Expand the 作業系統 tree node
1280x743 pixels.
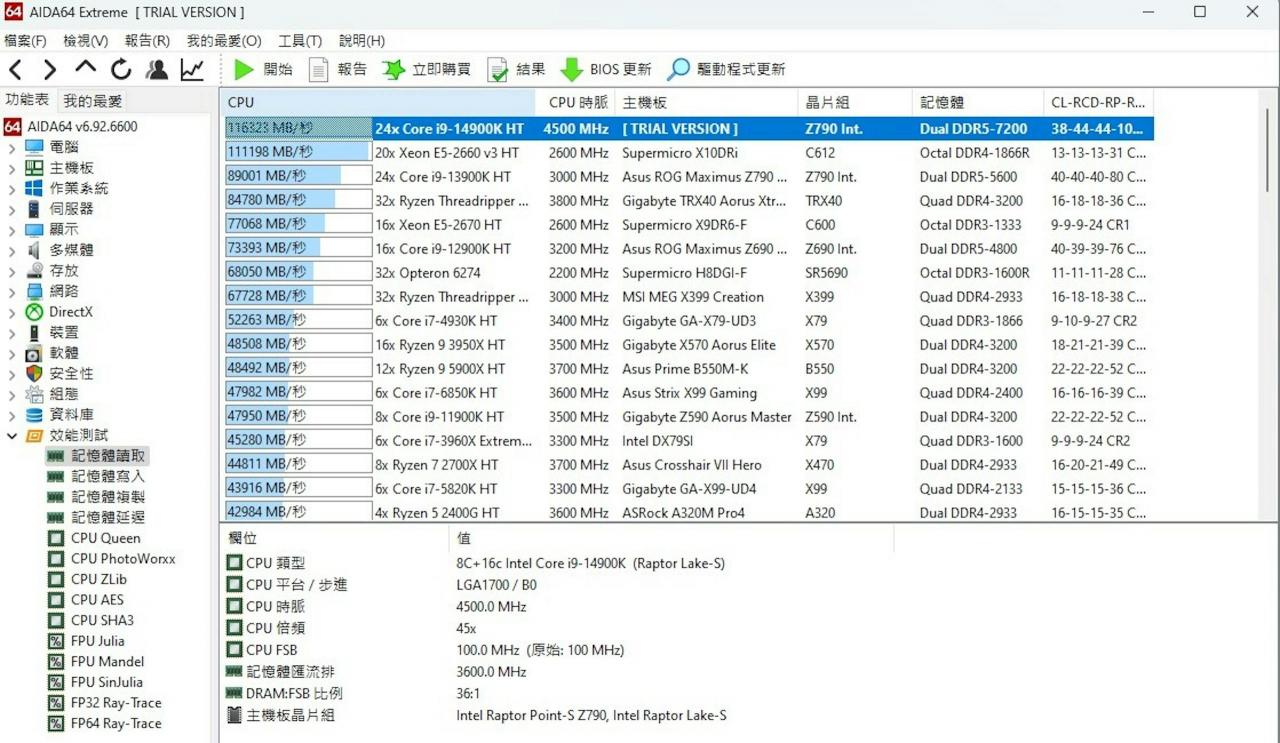(x=12, y=188)
